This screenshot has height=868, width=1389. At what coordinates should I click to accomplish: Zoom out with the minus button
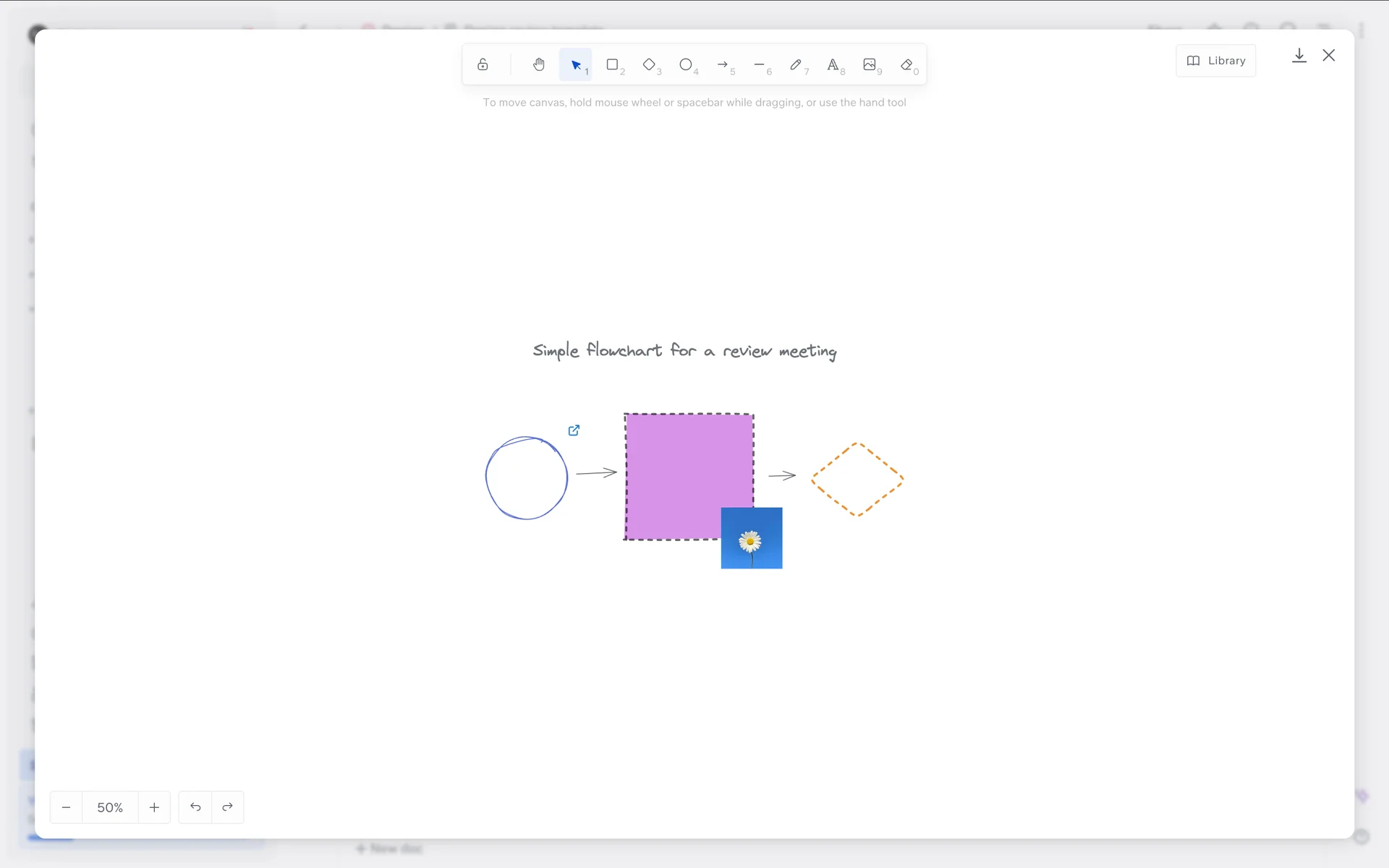(67, 807)
